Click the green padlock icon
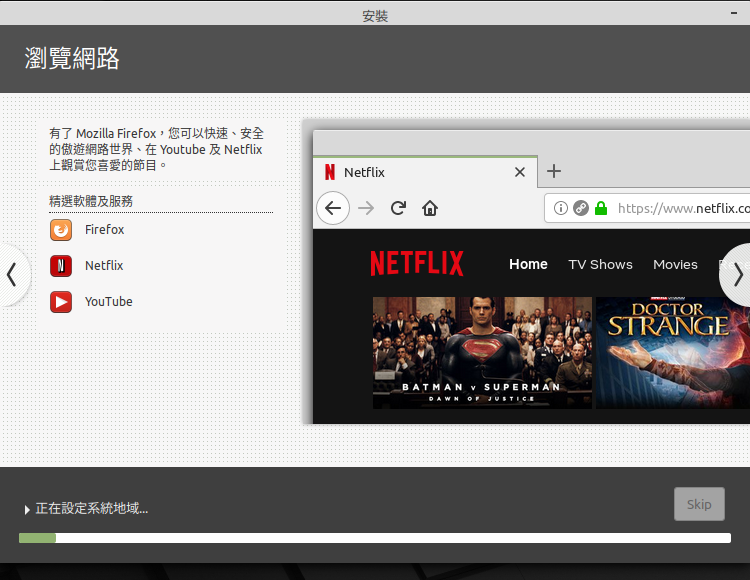 (x=601, y=208)
